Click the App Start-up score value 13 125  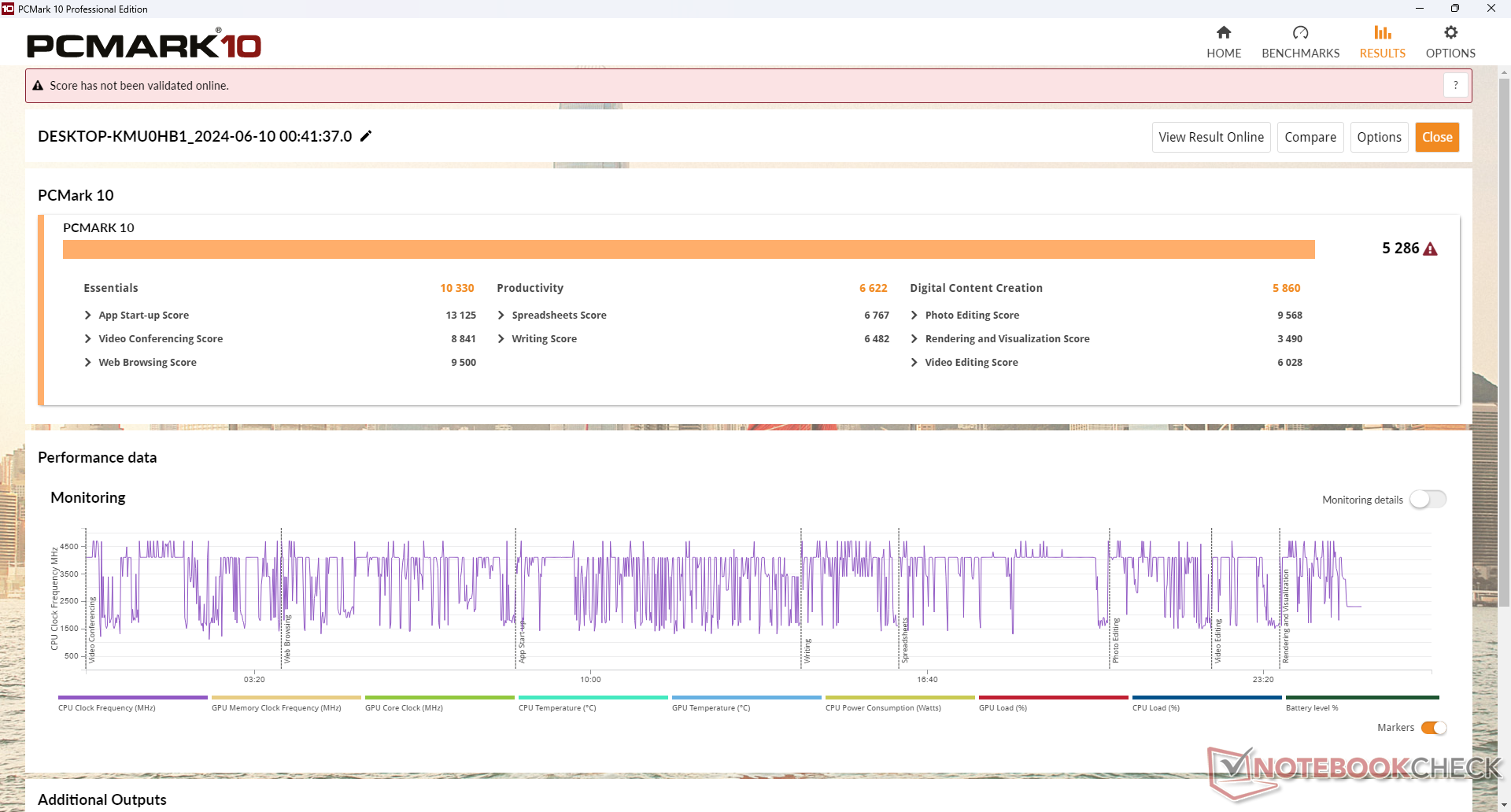click(x=461, y=315)
